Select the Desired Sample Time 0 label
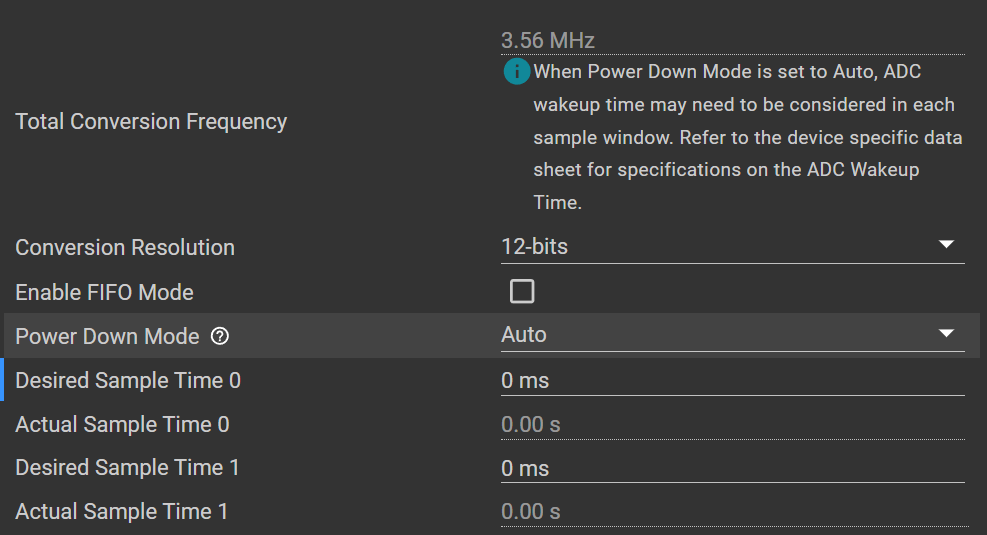The width and height of the screenshot is (987, 535). coord(128,381)
